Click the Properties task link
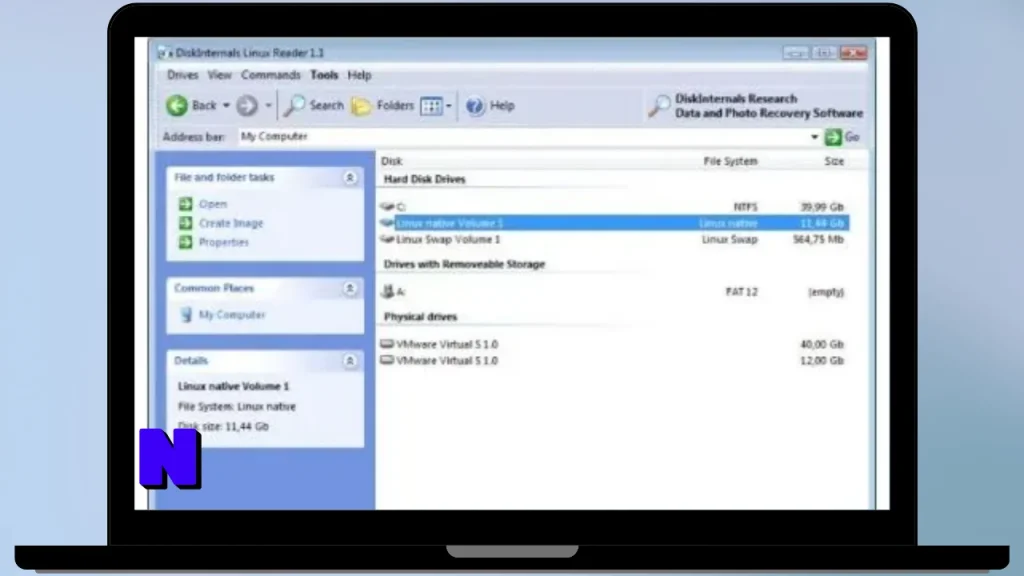The image size is (1024, 576). tap(224, 242)
